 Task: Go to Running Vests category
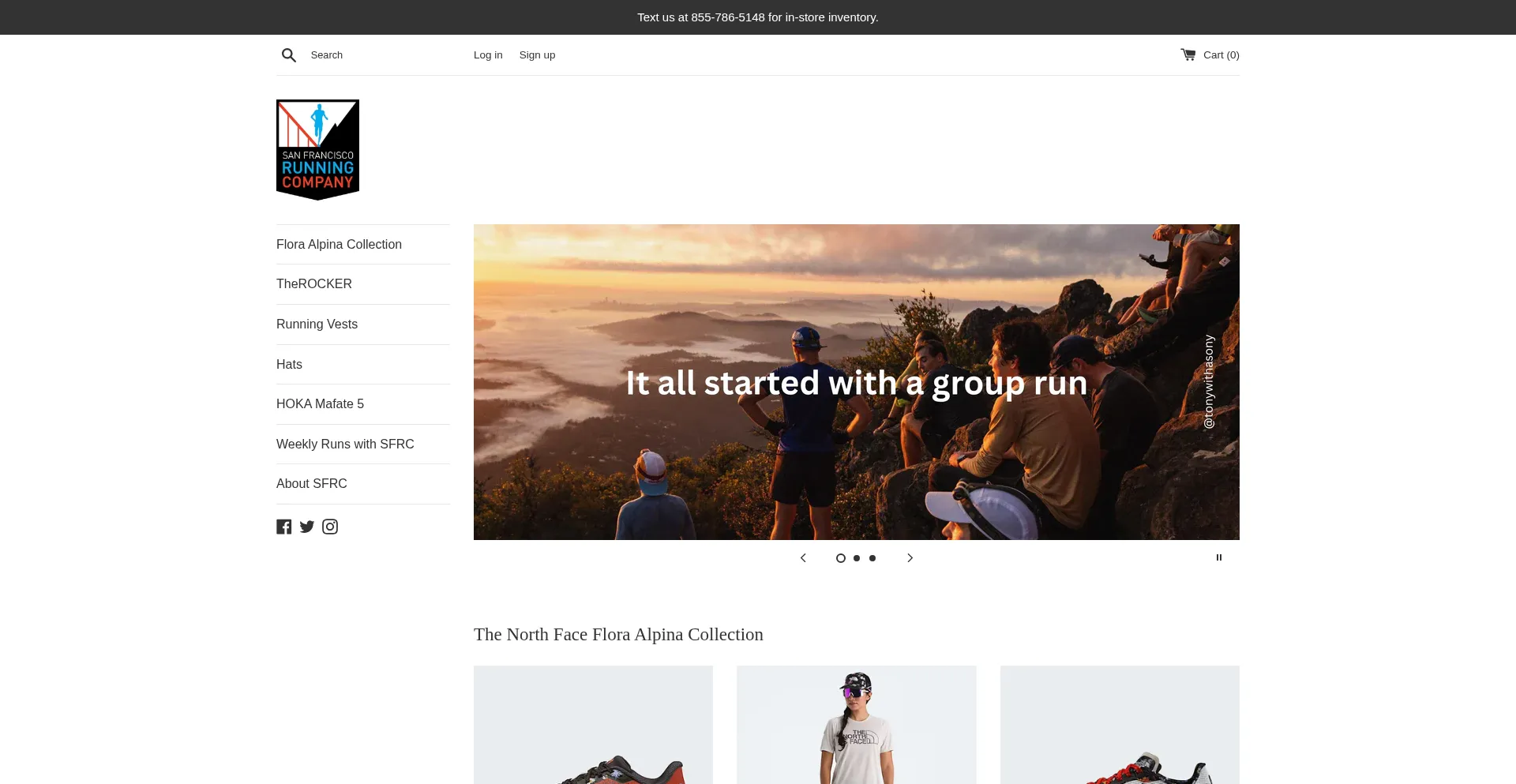317,324
